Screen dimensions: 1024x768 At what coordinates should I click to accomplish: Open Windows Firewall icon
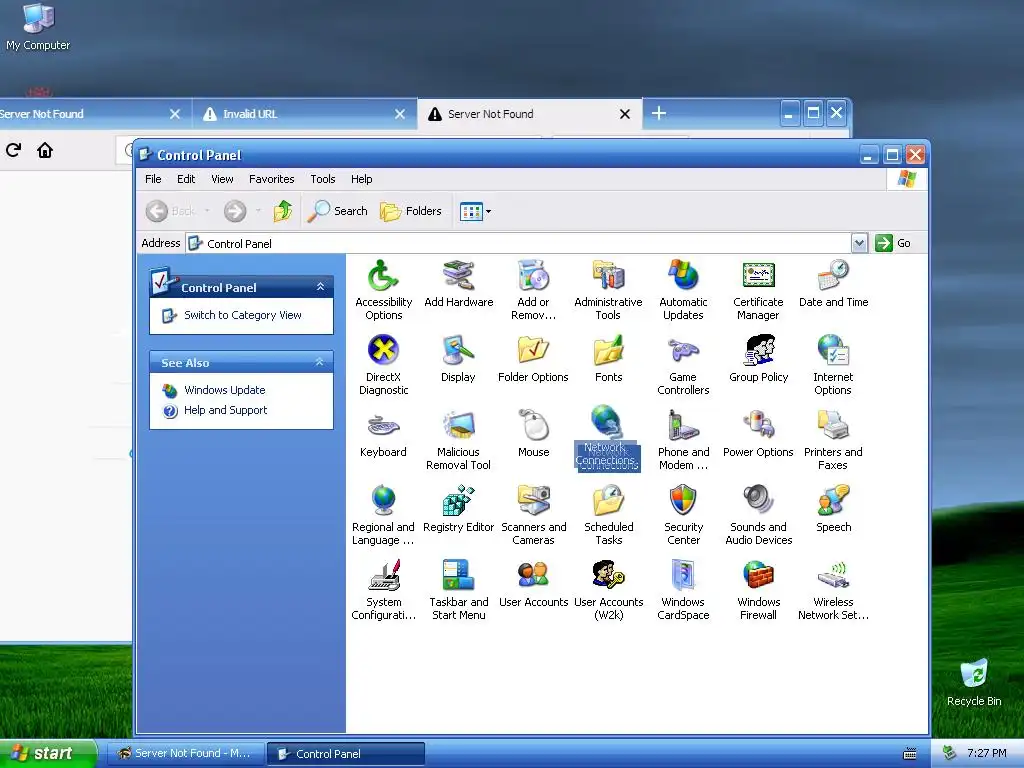[758, 590]
